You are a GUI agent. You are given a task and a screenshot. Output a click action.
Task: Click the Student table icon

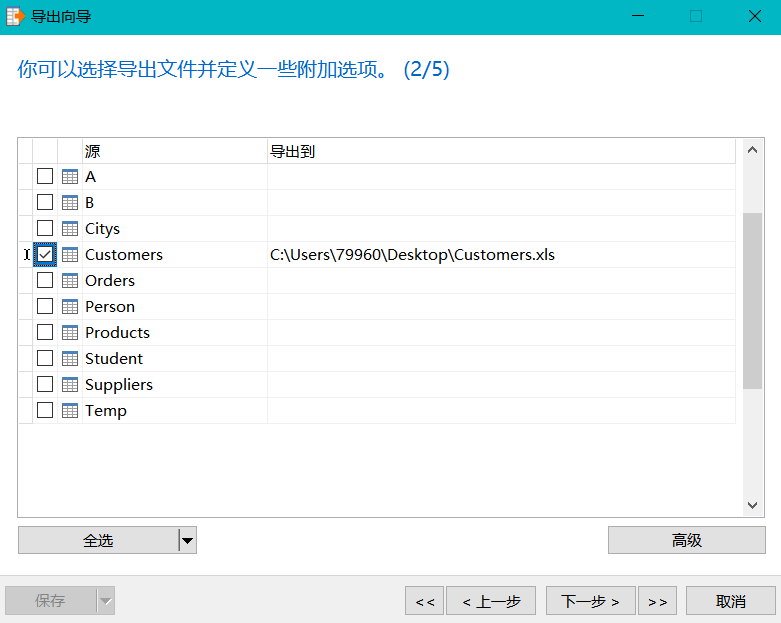(x=70, y=359)
